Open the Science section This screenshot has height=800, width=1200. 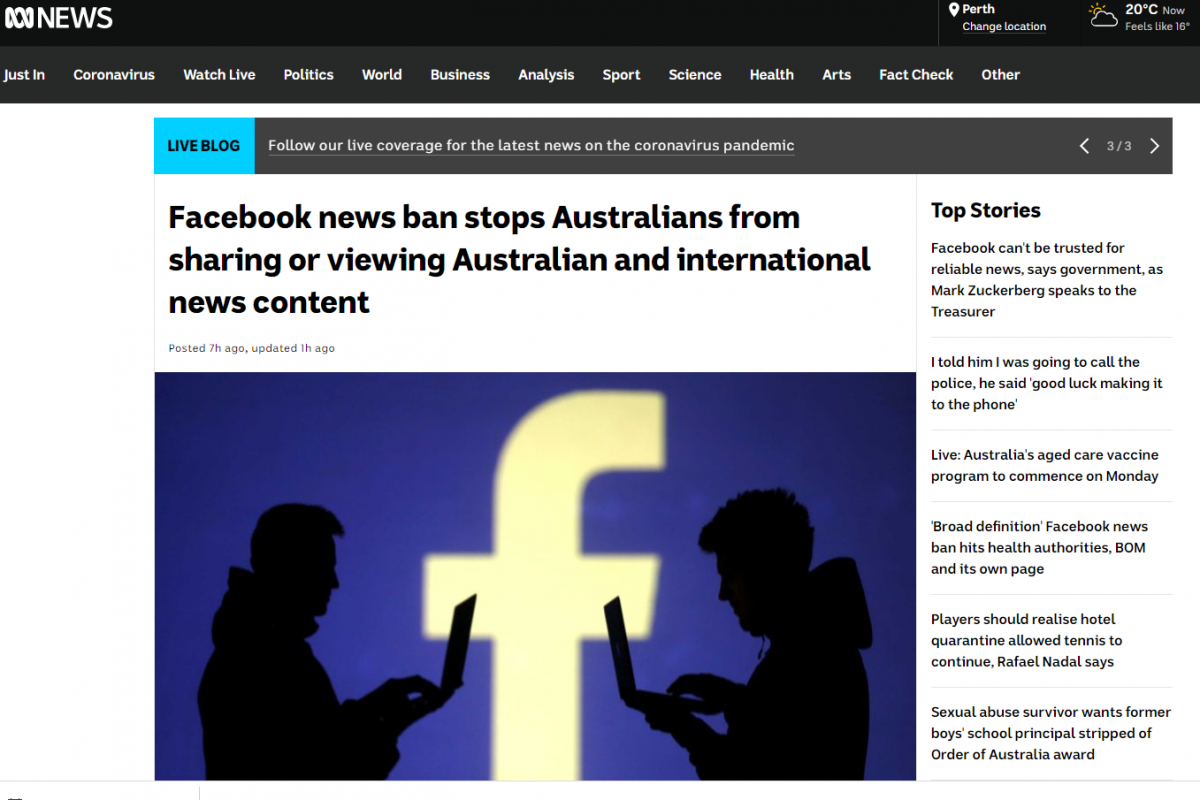[x=695, y=75]
